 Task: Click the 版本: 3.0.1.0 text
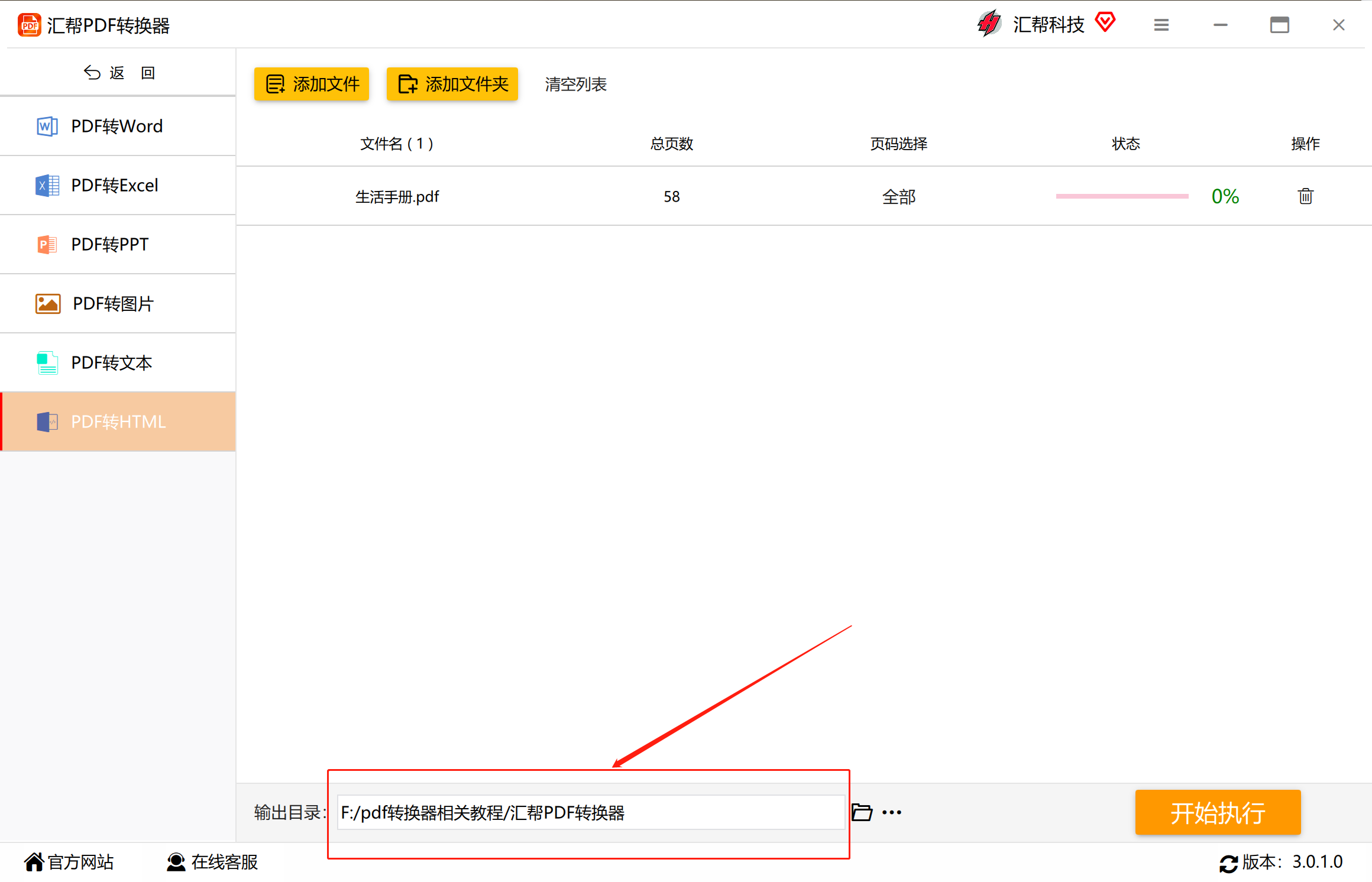1292,862
